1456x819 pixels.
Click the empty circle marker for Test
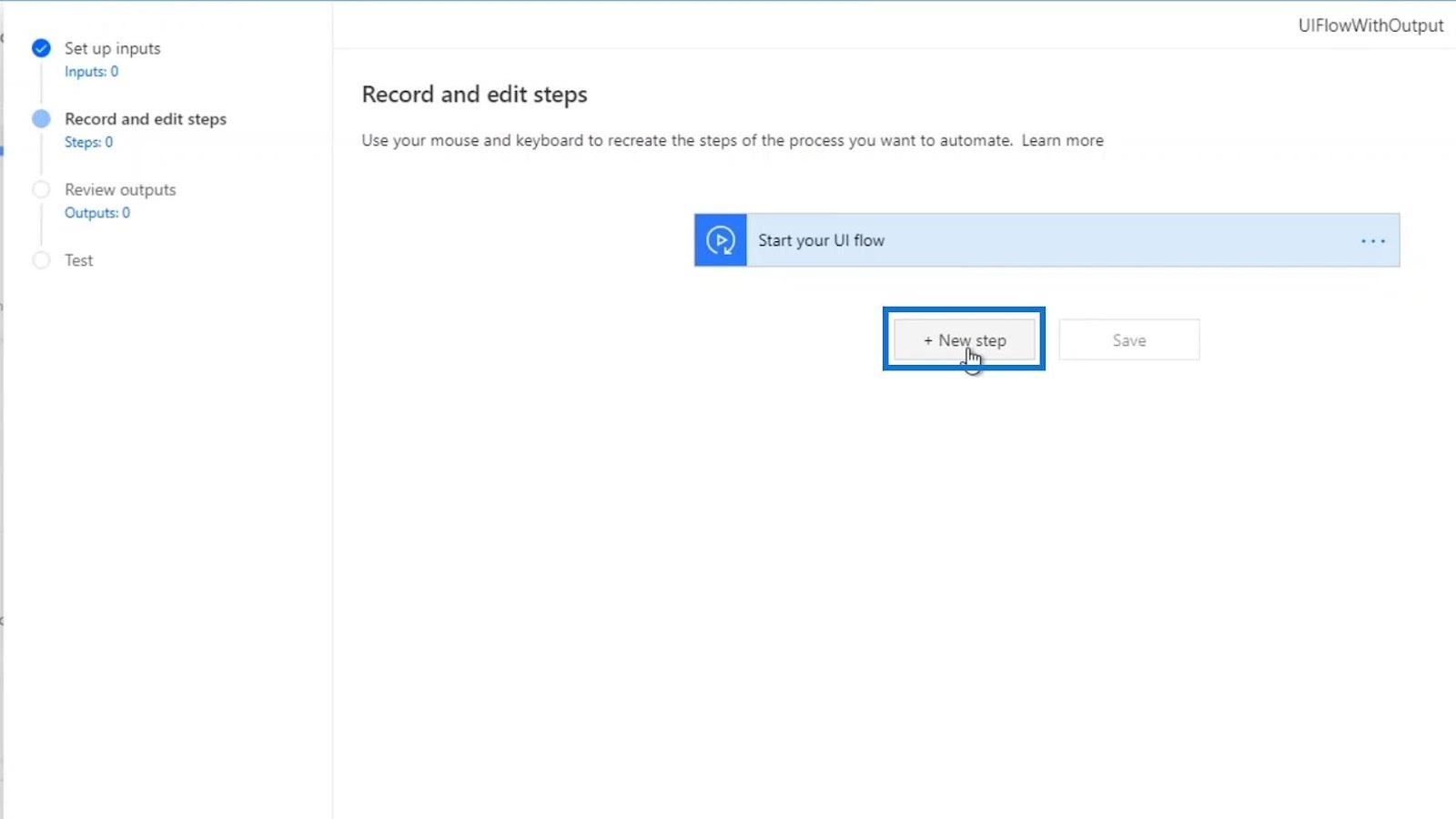click(41, 260)
